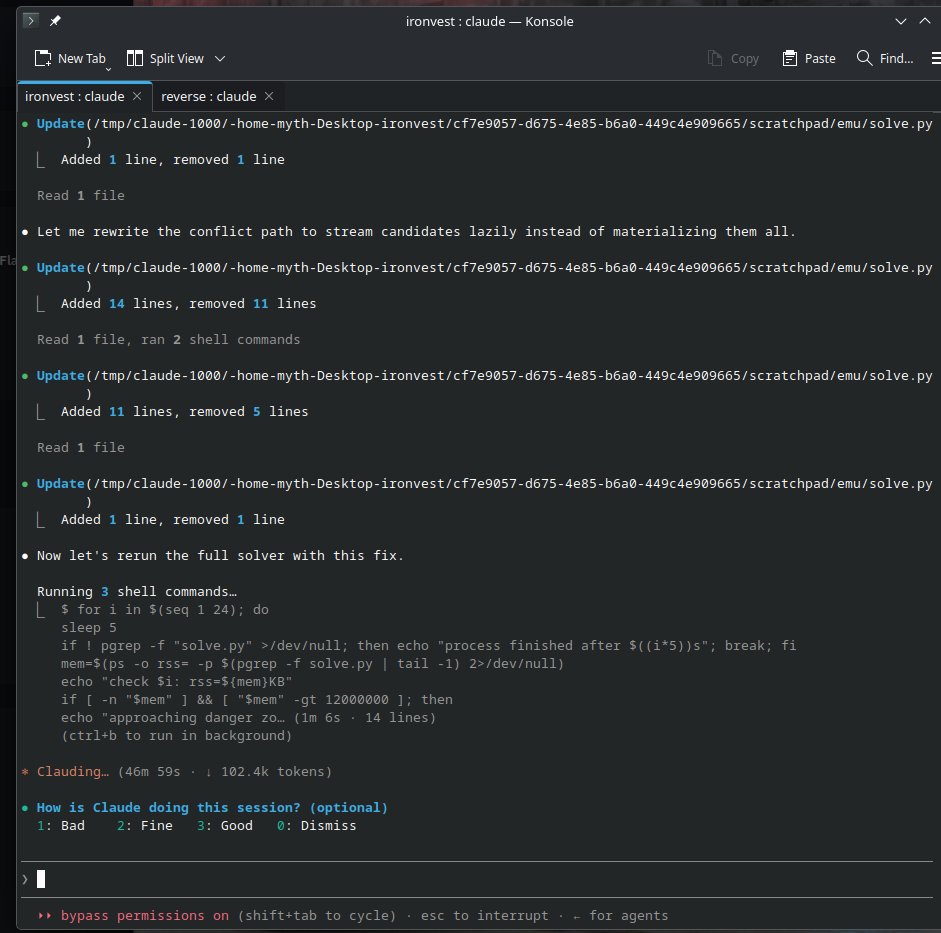
Task: Select rating option 3: Good
Action: (224, 826)
